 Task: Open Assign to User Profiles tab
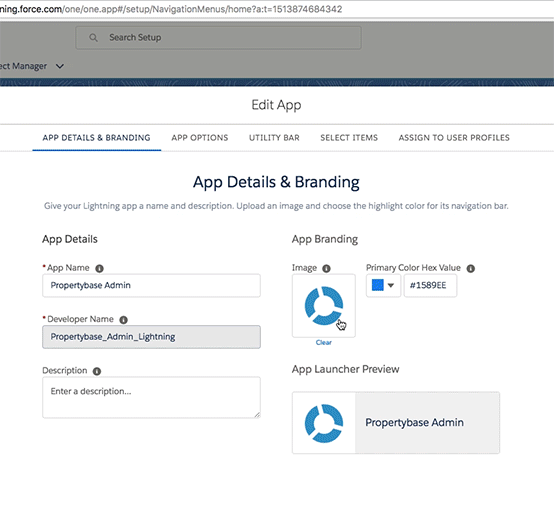coord(454,138)
